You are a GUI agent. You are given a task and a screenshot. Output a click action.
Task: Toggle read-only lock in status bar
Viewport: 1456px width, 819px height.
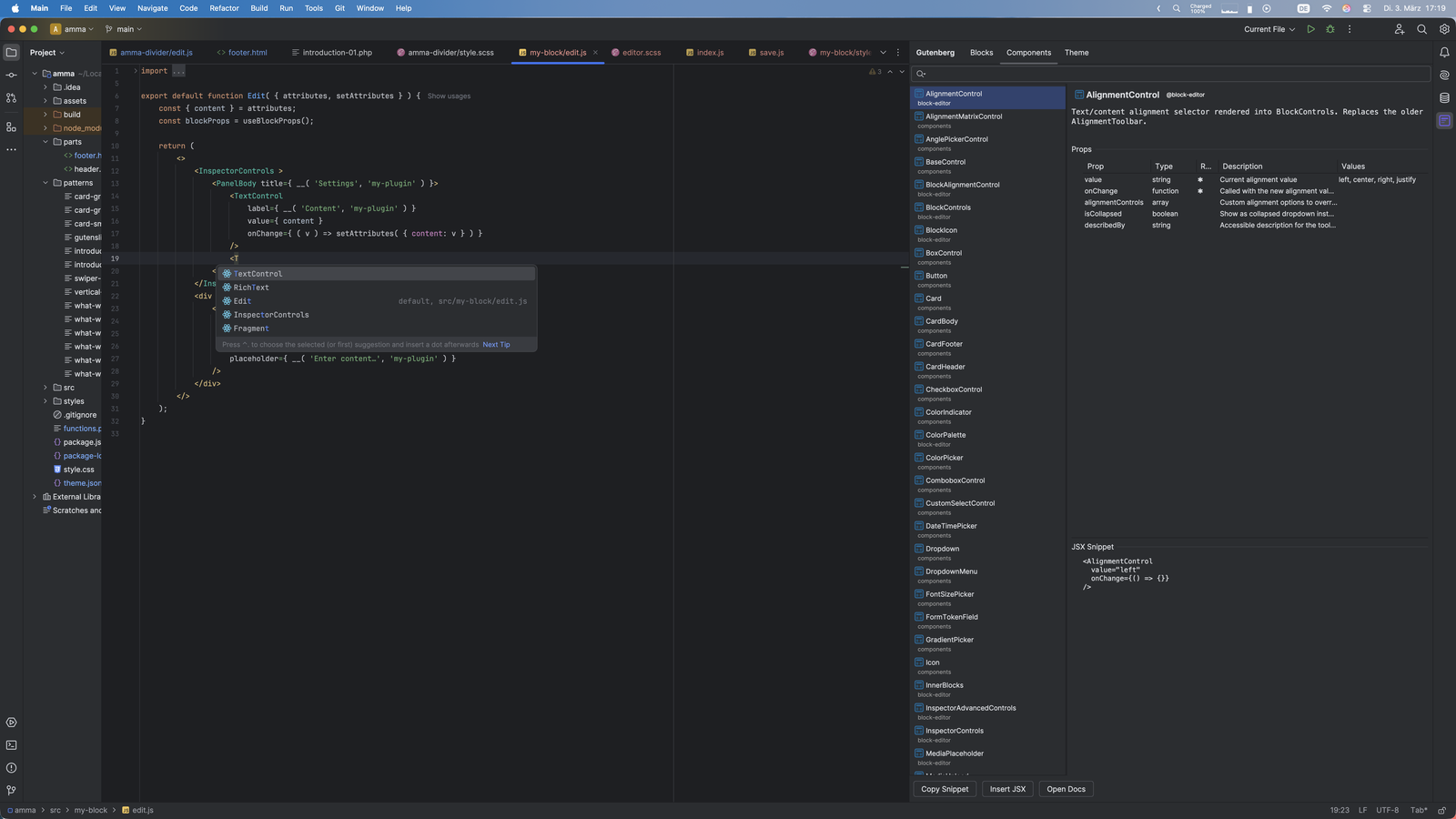tap(1442, 810)
